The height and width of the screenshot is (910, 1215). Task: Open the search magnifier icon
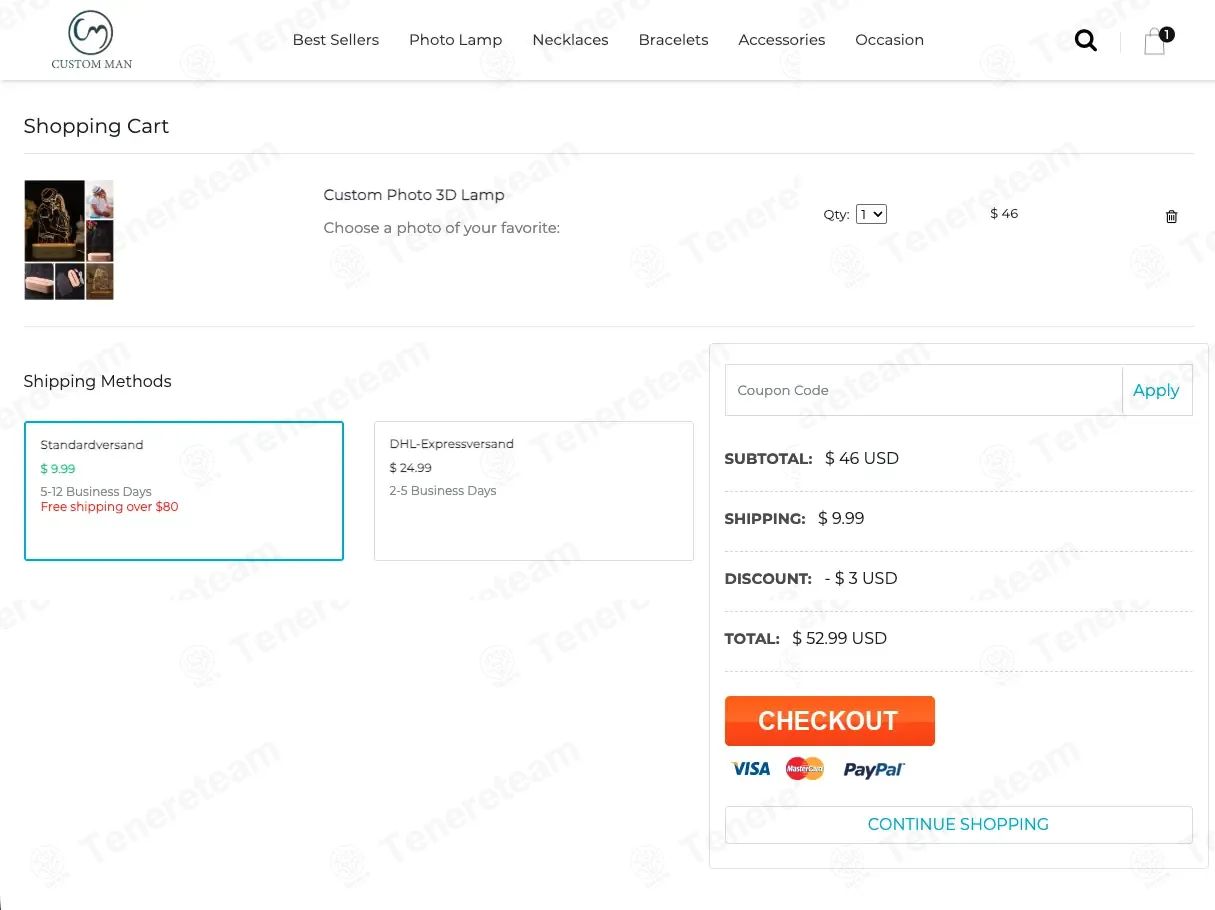pos(1085,41)
